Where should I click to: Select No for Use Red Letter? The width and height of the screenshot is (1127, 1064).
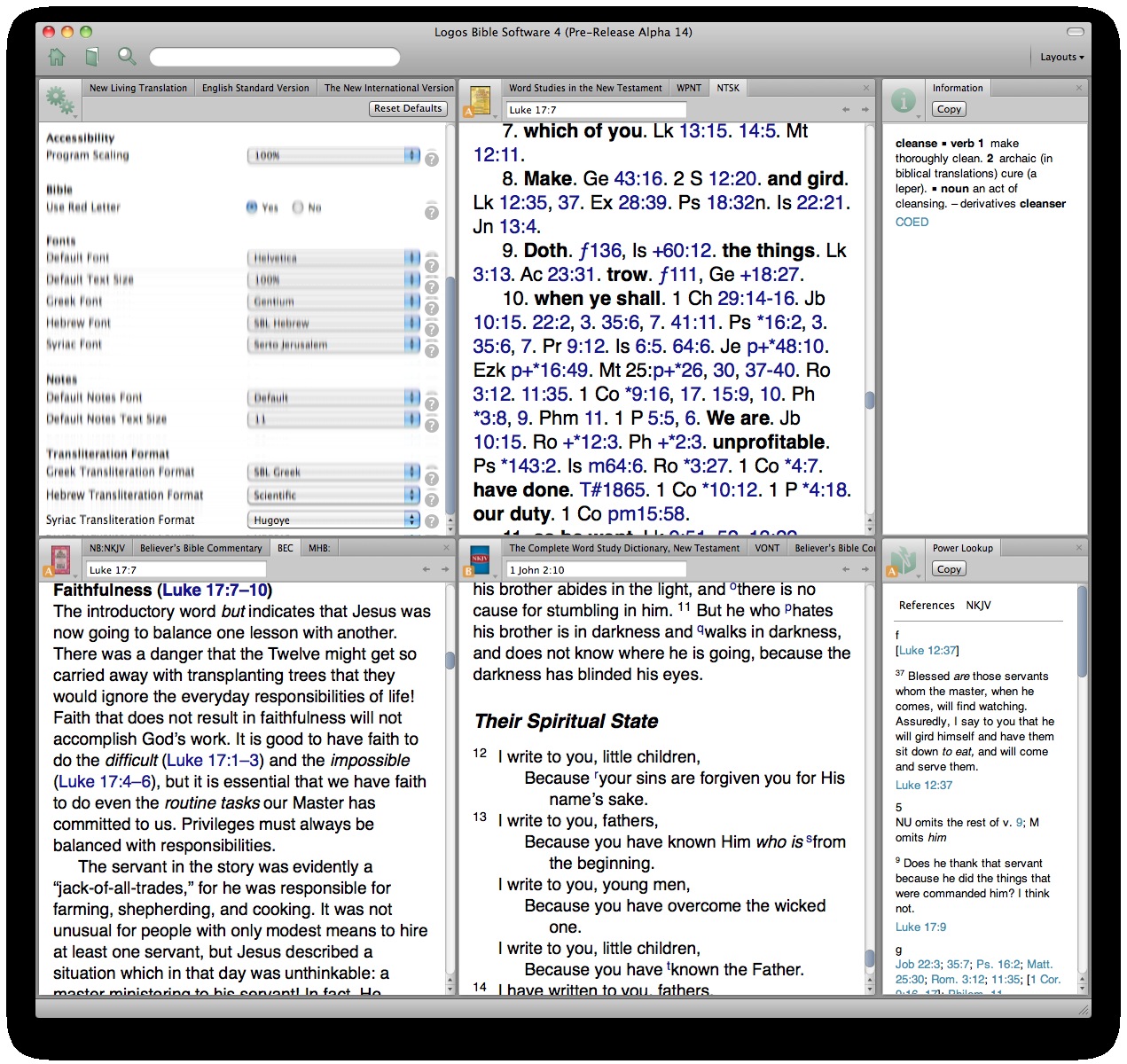tap(298, 207)
